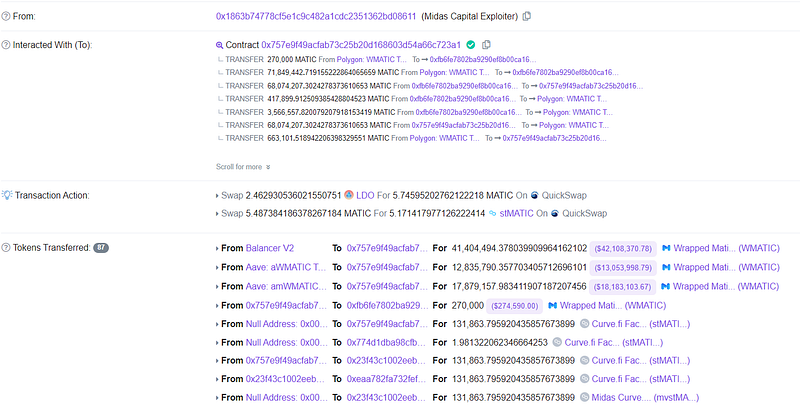Click the $42,108,370.78 value badge
This screenshot has width=800, height=406.
coord(624,247)
